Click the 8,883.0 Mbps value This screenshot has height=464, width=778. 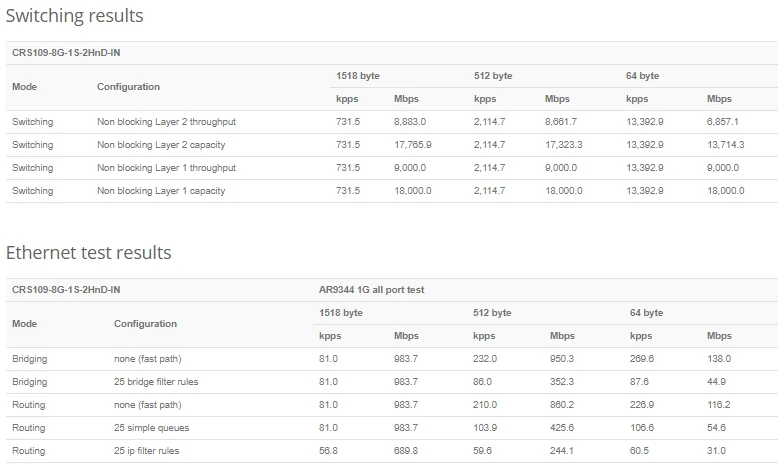point(412,122)
